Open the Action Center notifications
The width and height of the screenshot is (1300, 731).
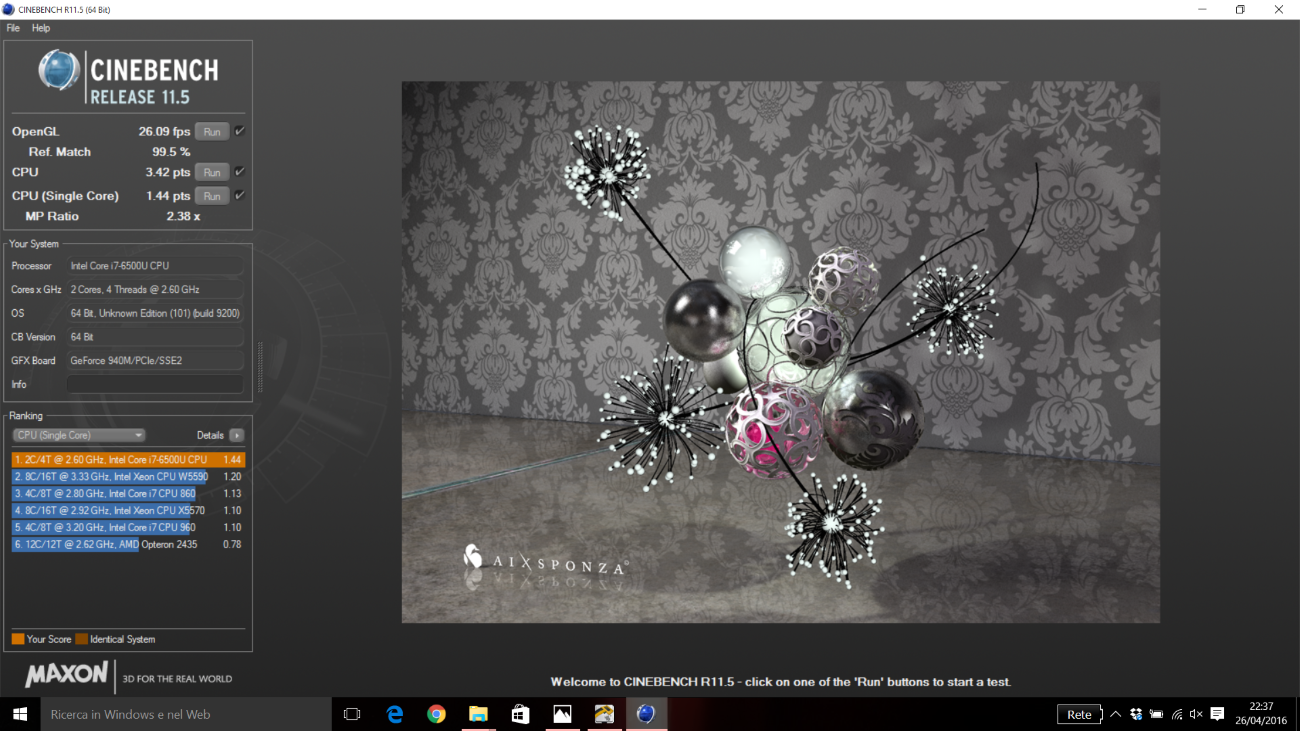pos(1217,714)
